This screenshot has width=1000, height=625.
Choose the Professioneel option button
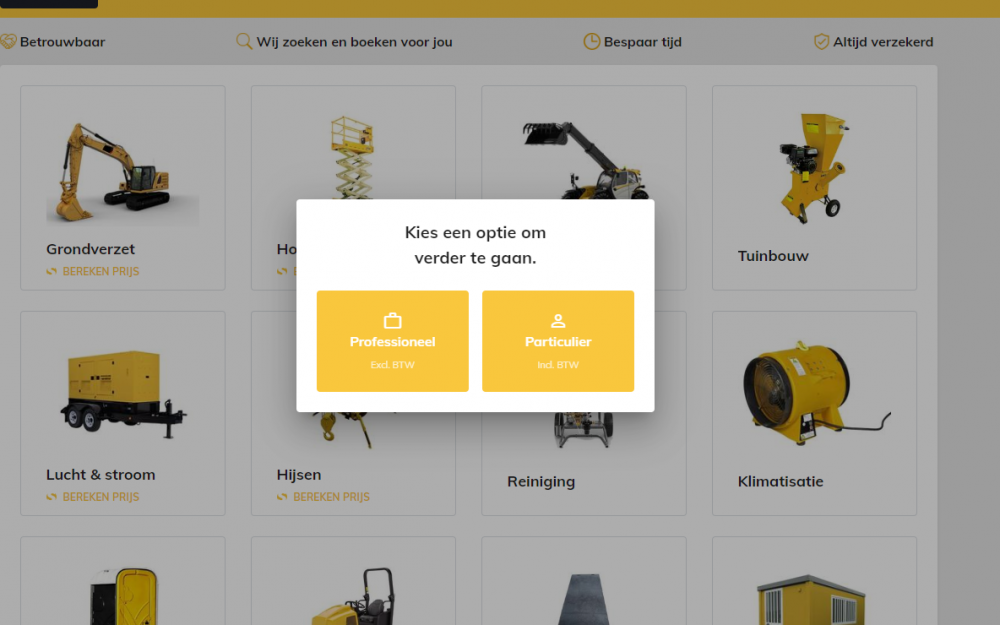pos(392,341)
